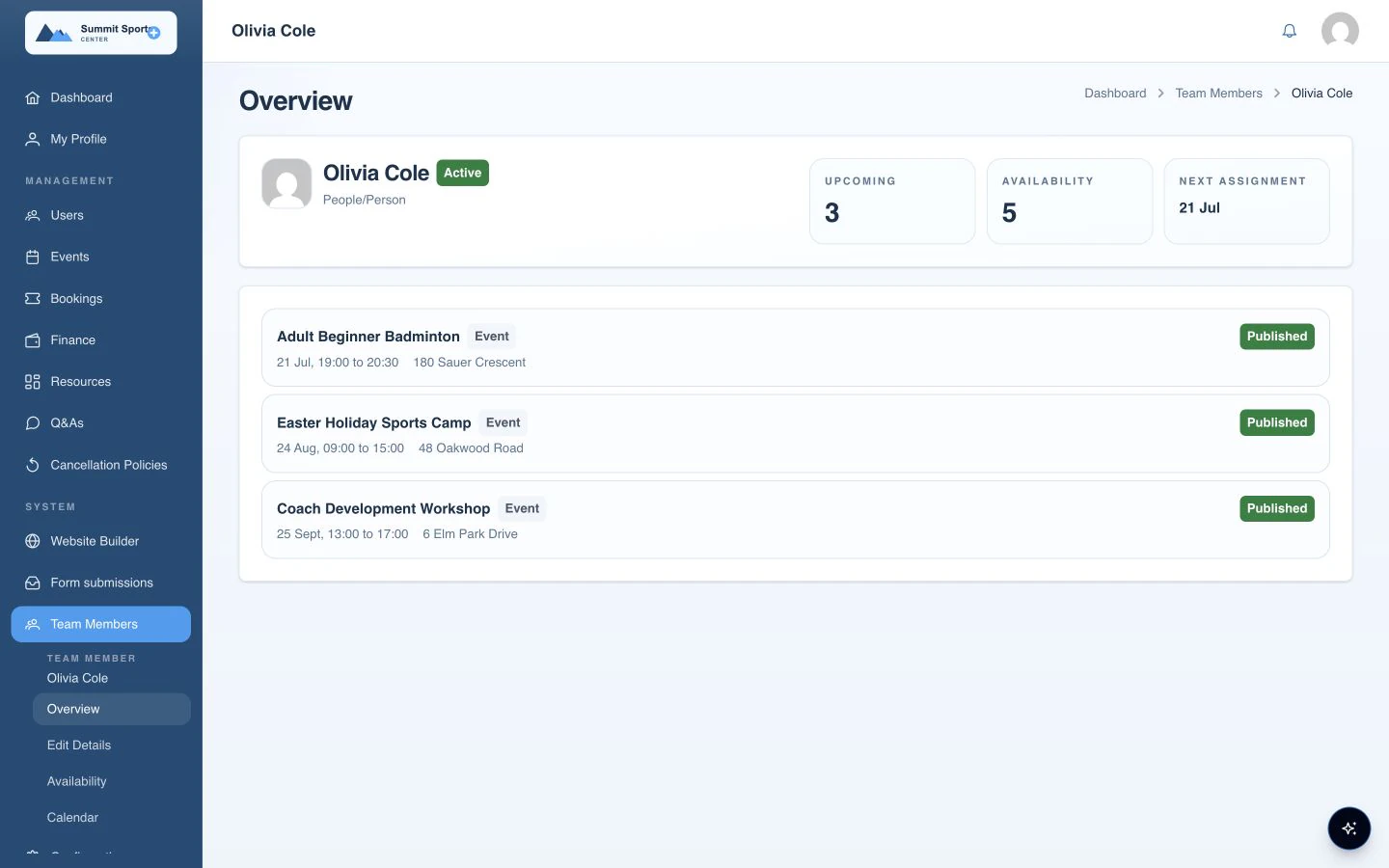
Task: Open Resources section
Action: pos(101,381)
